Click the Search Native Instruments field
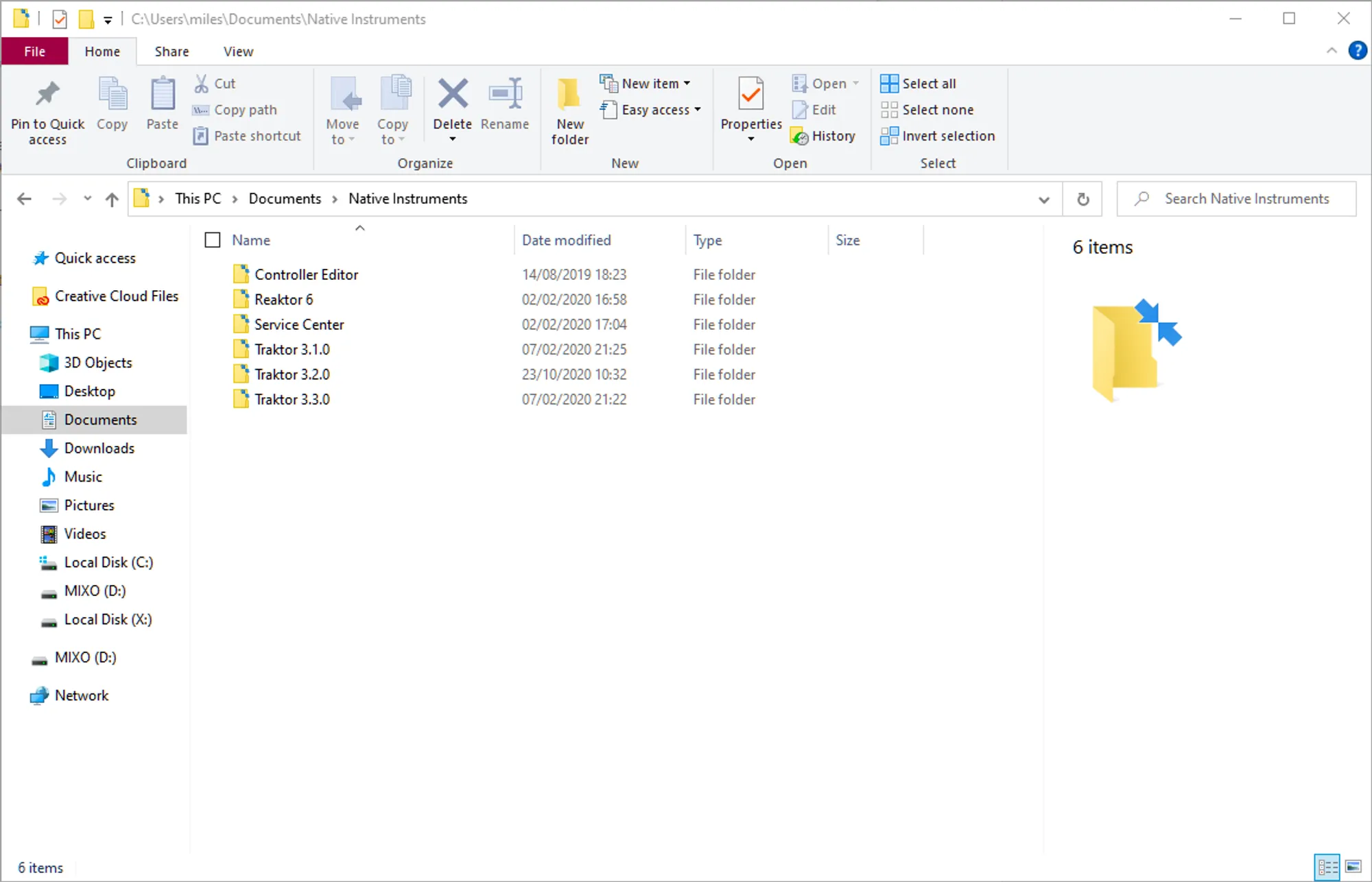Image resolution: width=1372 pixels, height=882 pixels. pos(1246,199)
